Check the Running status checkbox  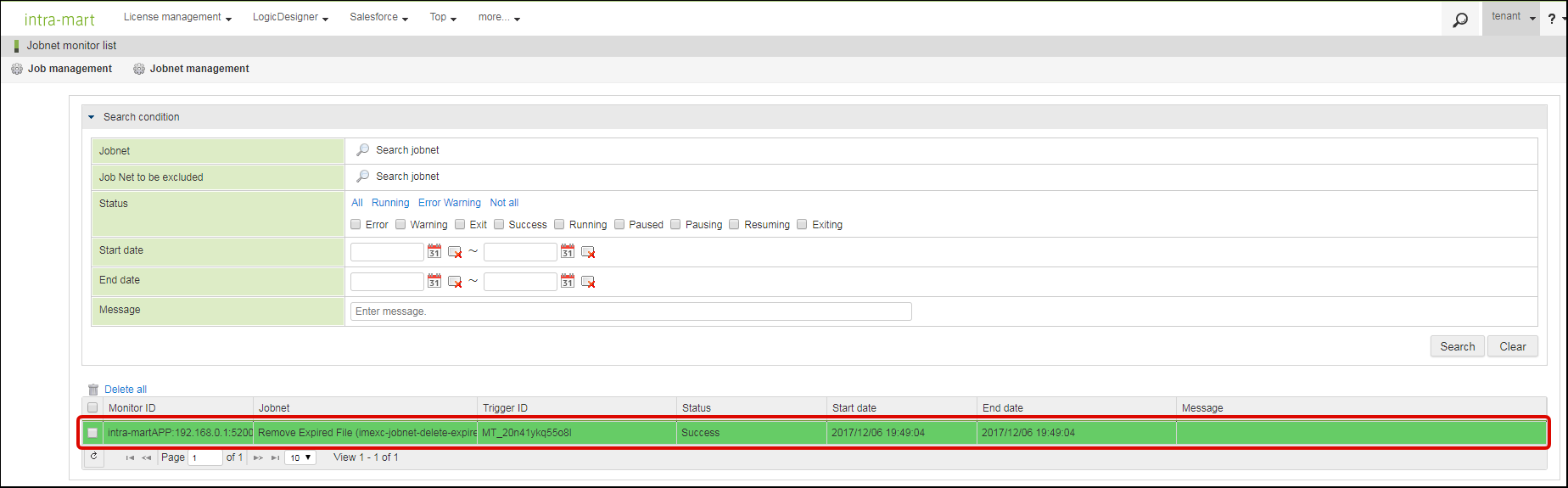click(559, 225)
